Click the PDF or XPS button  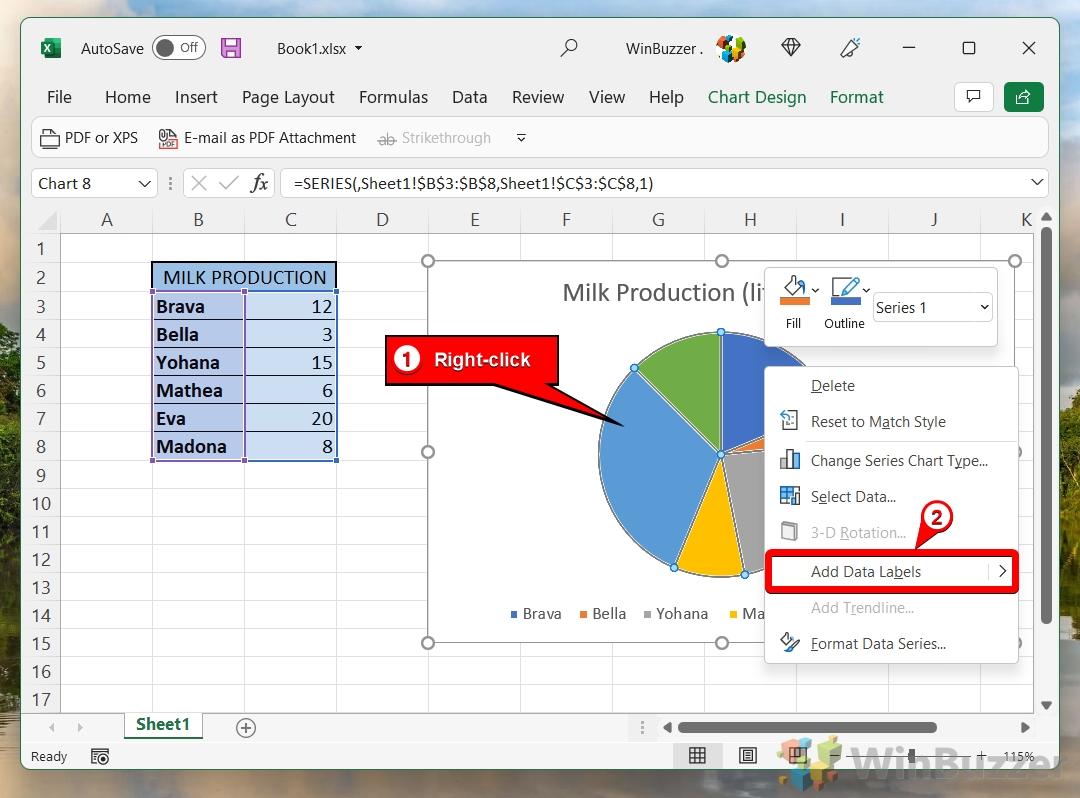[88, 138]
